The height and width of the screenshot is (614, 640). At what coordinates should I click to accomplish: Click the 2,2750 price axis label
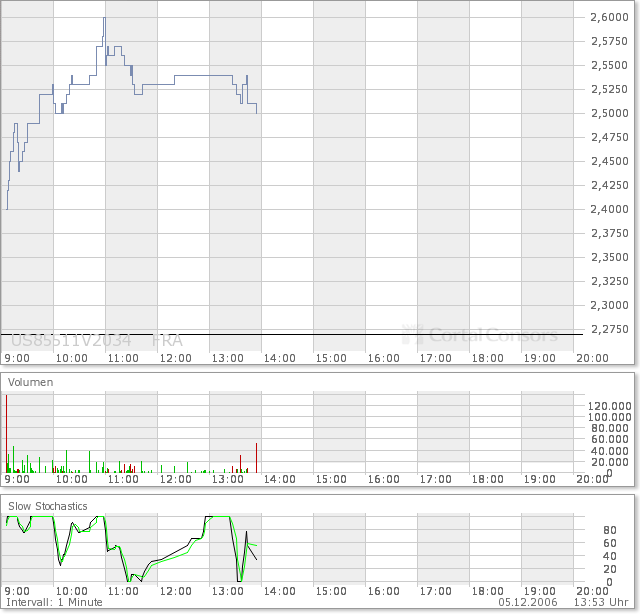click(x=609, y=329)
